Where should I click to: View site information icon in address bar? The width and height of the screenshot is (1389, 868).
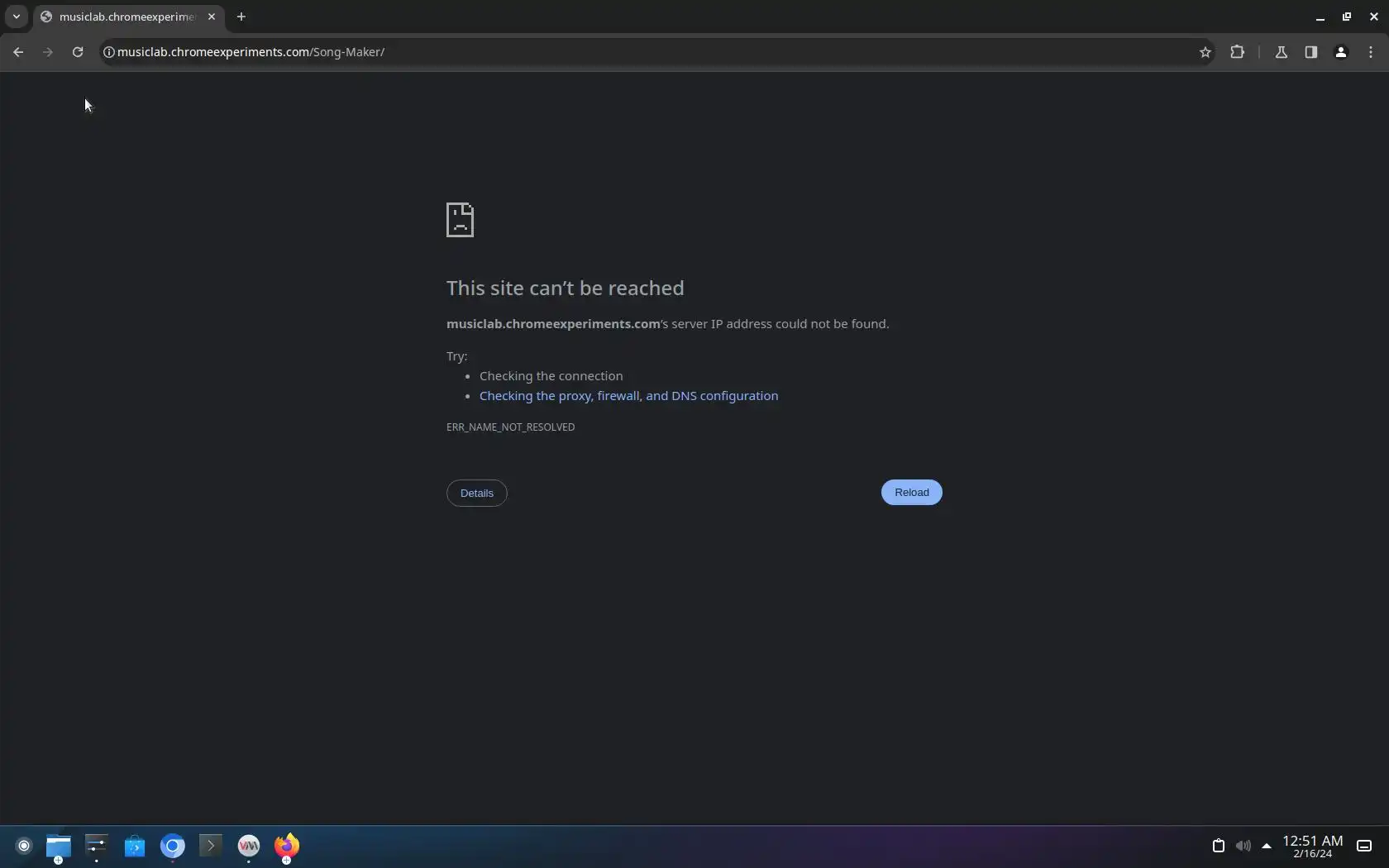pyautogui.click(x=108, y=52)
